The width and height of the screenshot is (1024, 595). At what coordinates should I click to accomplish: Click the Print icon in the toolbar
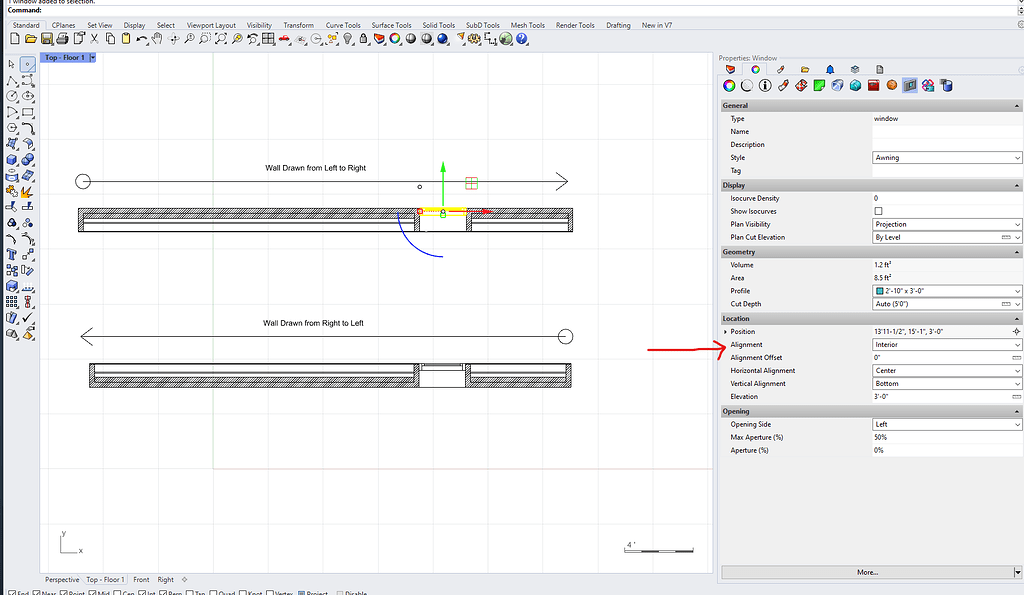(62, 38)
